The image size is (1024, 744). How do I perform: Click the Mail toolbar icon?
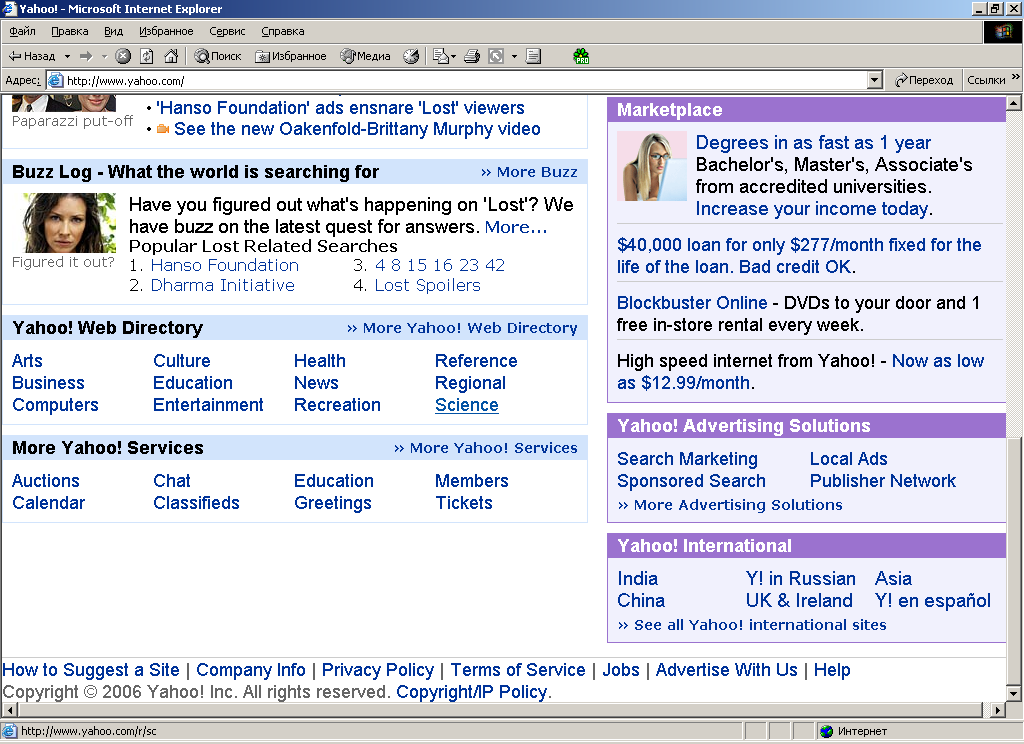(441, 56)
